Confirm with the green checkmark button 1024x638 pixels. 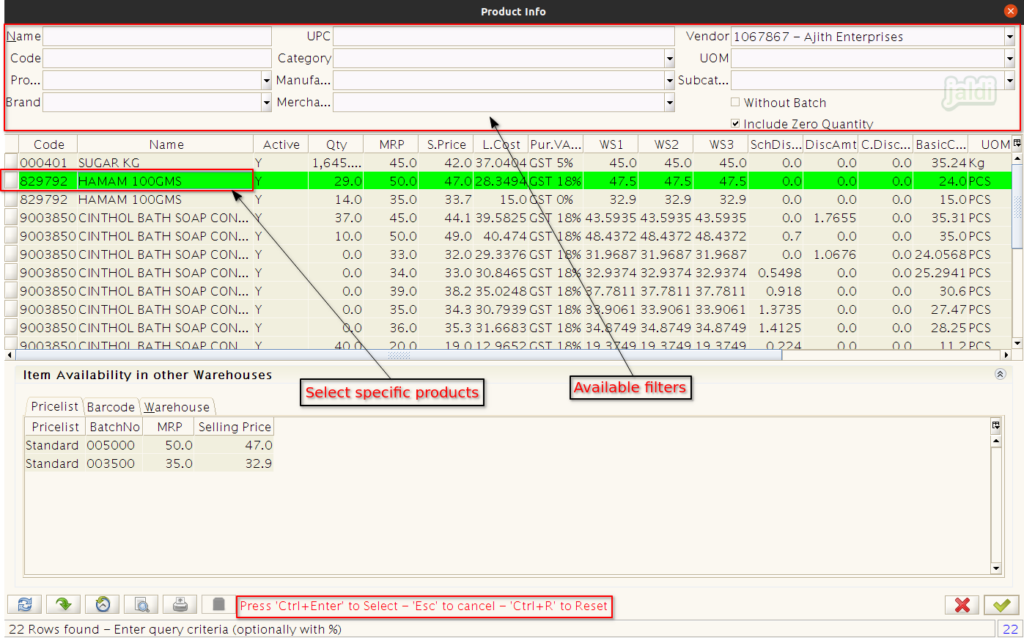pyautogui.click(x=1001, y=605)
